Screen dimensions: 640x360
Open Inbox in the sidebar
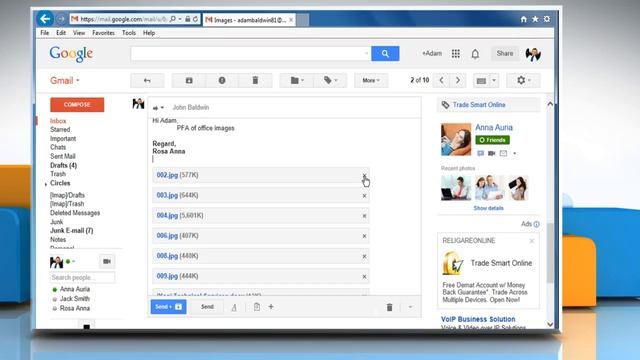point(58,121)
